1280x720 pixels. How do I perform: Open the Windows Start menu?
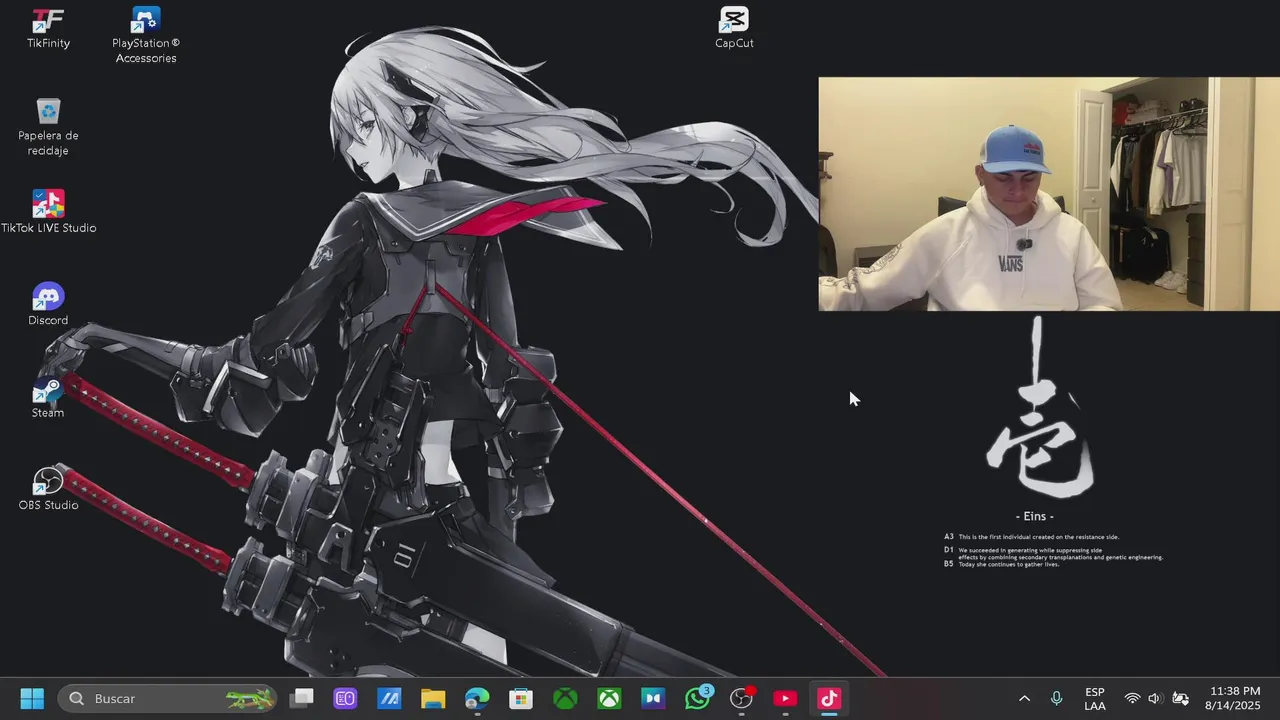click(x=32, y=698)
